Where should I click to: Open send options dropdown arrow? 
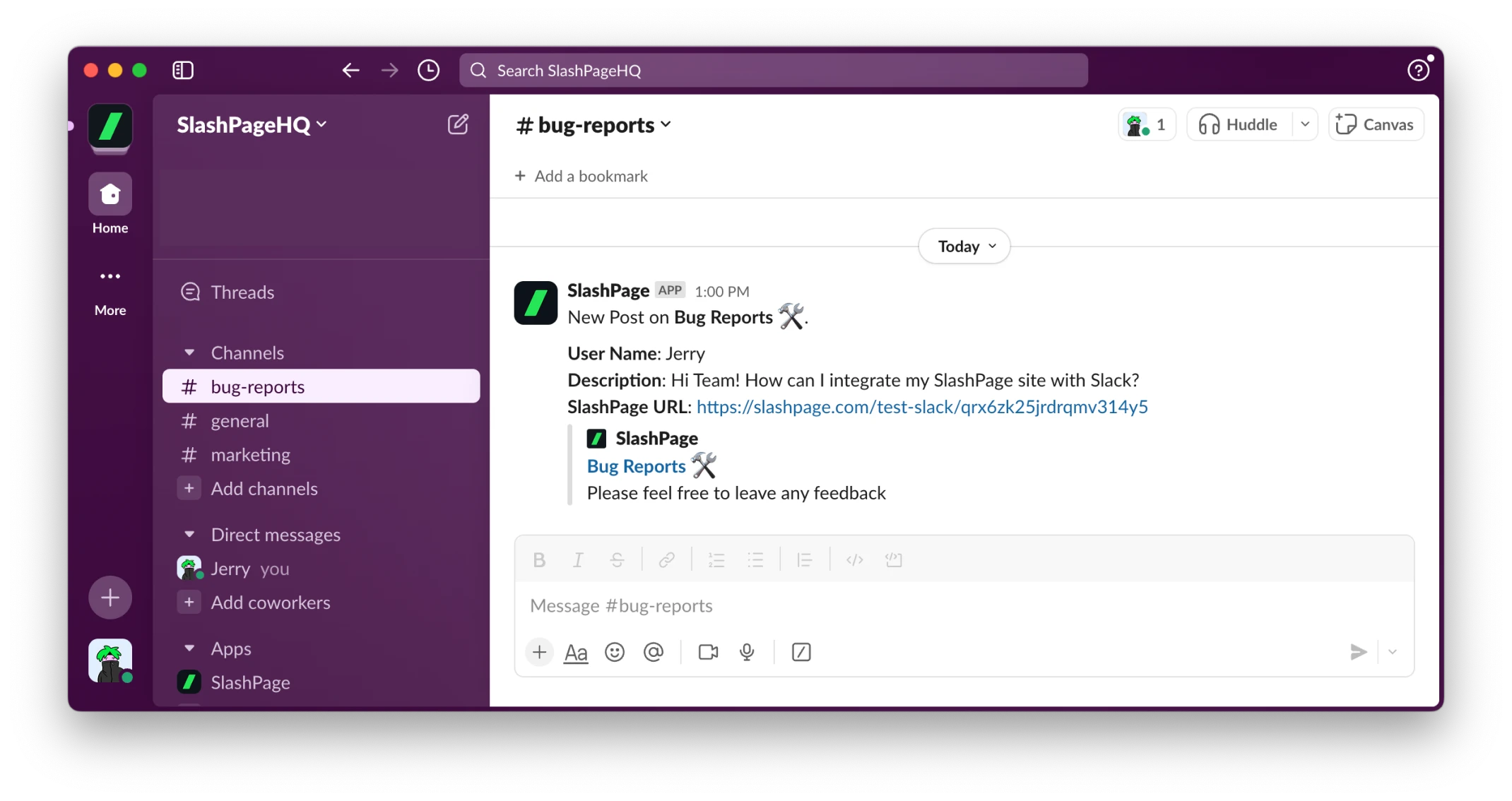point(1393,652)
